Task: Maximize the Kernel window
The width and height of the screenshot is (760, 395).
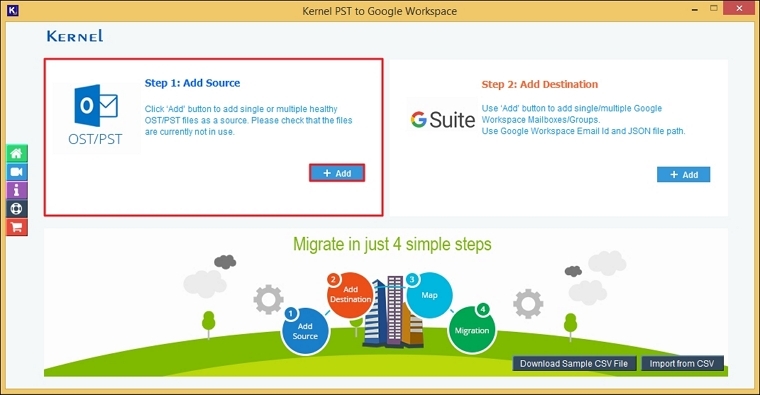Action: click(x=713, y=8)
